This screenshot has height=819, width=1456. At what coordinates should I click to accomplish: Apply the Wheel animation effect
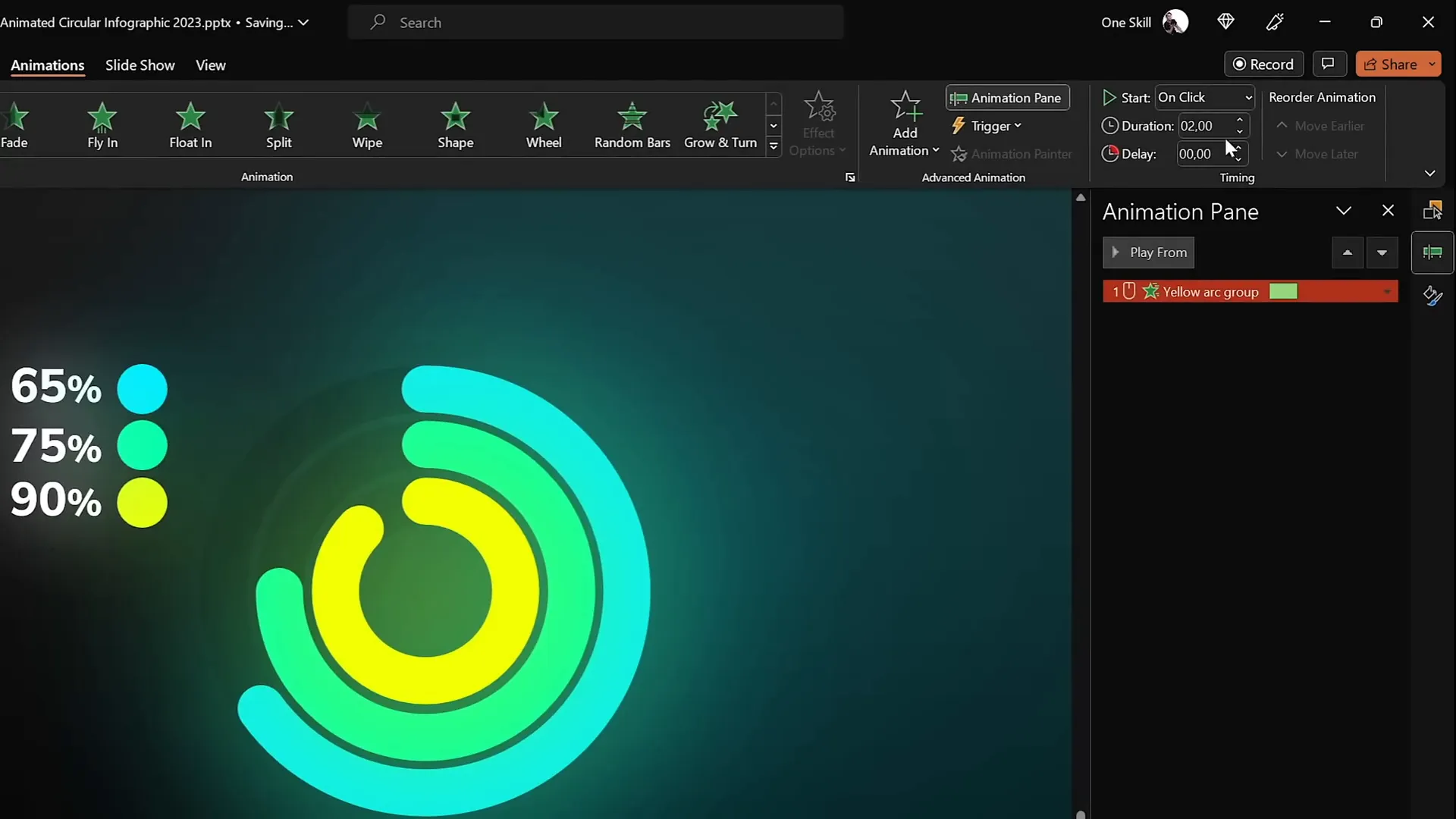pos(544,126)
